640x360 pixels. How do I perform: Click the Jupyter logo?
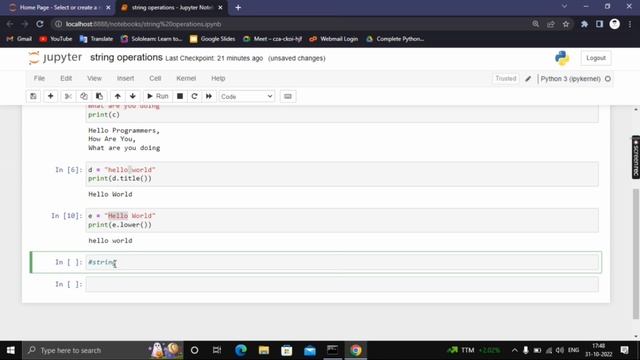(55, 58)
